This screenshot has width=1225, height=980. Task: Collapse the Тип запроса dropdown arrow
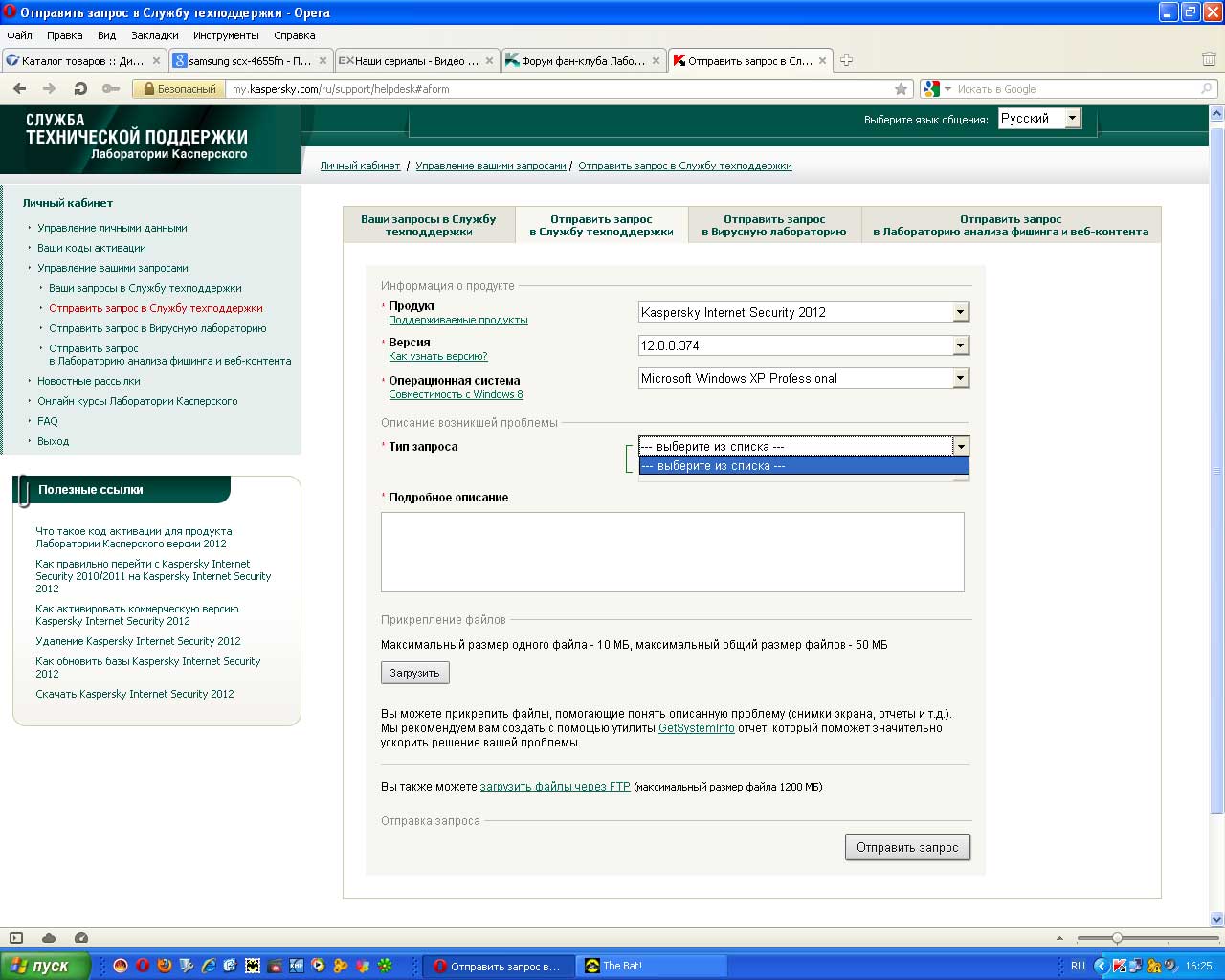[x=961, y=446]
